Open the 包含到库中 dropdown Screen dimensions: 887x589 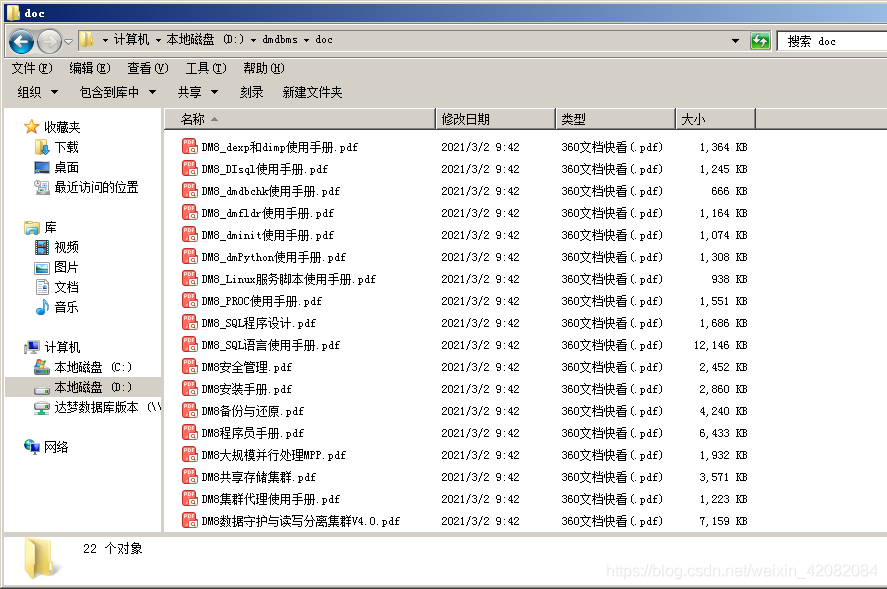coord(118,92)
